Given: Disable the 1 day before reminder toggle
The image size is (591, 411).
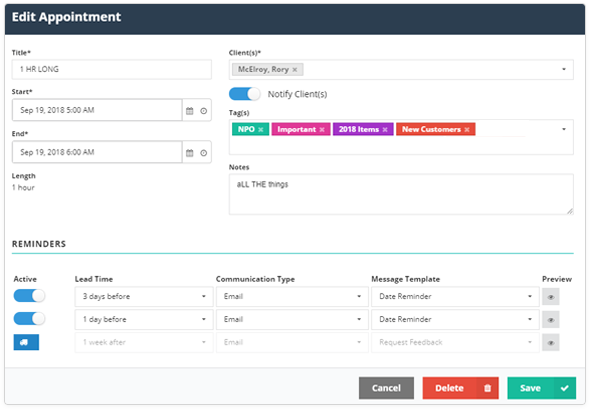Looking at the screenshot, I should point(29,319).
